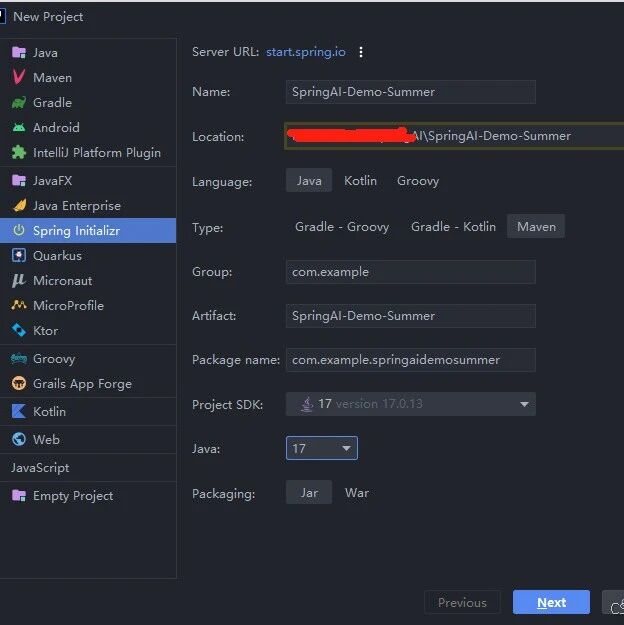624x625 pixels.
Task: Select Empty Project in the list
Action: tap(88, 495)
